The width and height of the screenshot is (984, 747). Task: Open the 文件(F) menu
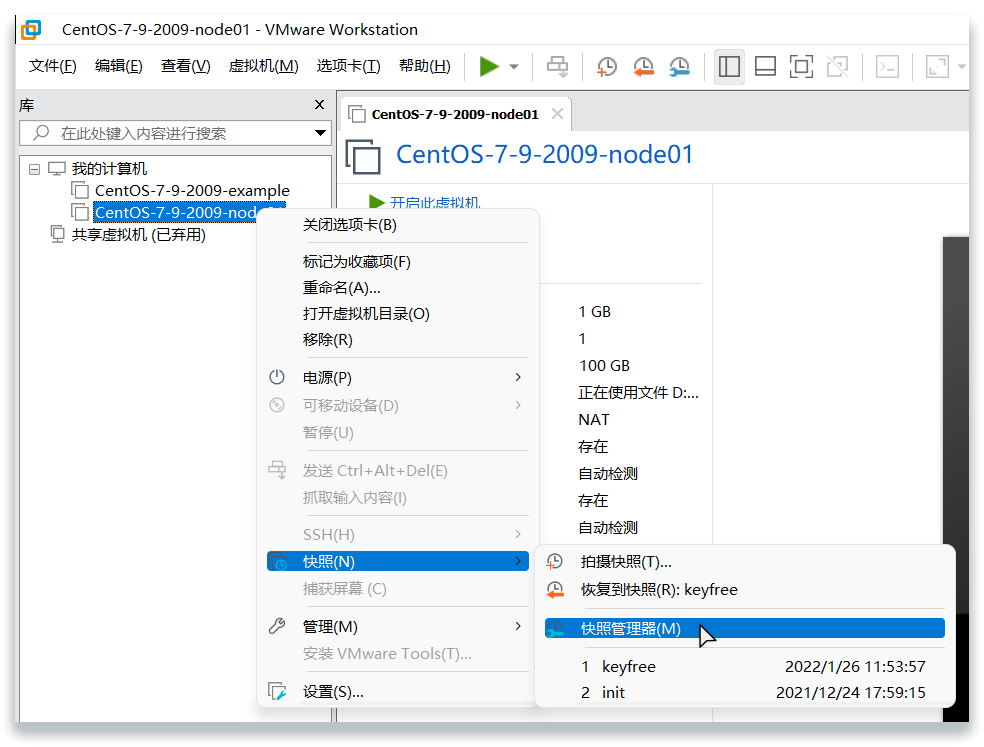(x=53, y=66)
